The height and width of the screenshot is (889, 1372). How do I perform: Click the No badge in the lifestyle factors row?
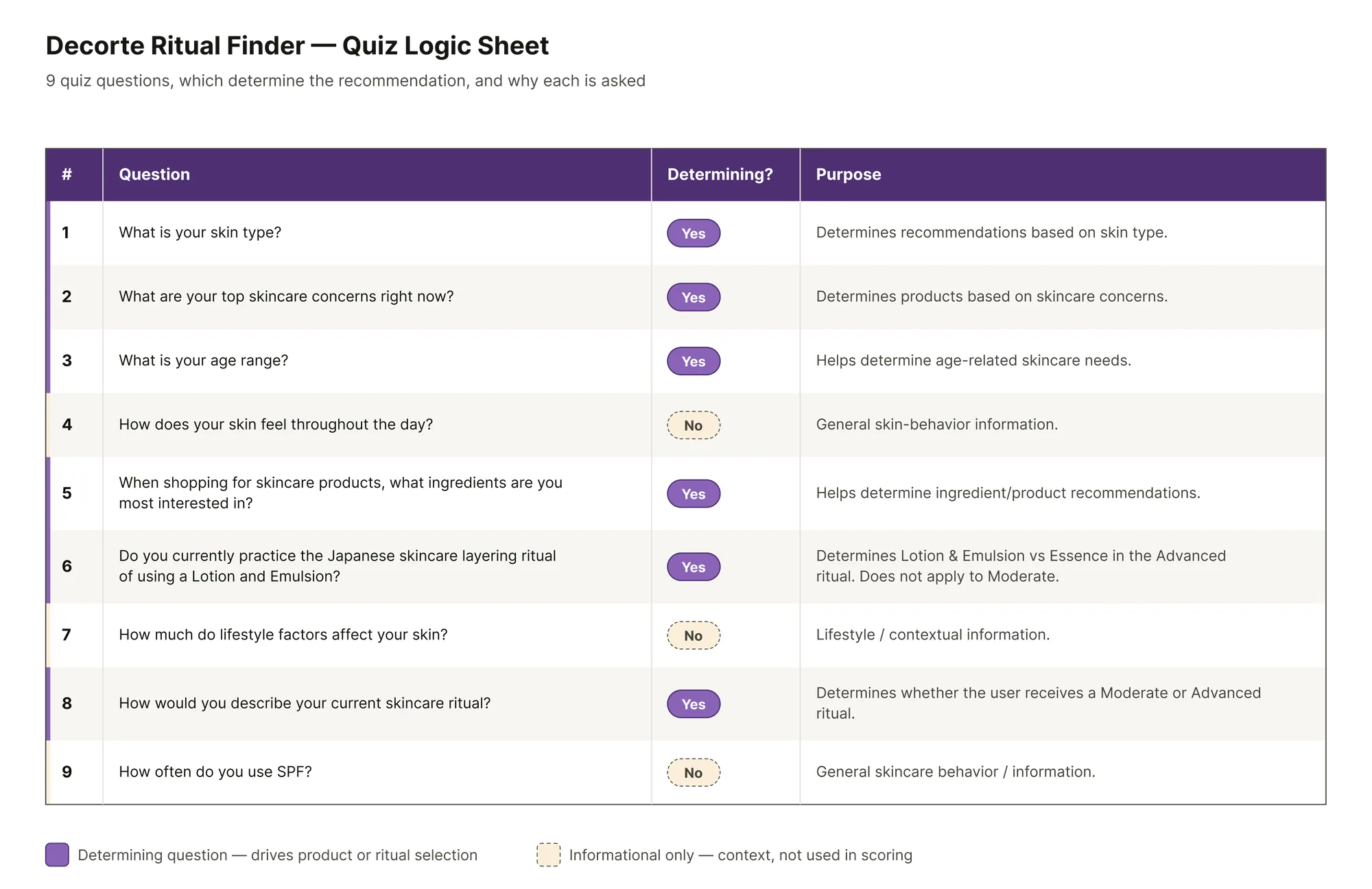pyautogui.click(x=694, y=636)
